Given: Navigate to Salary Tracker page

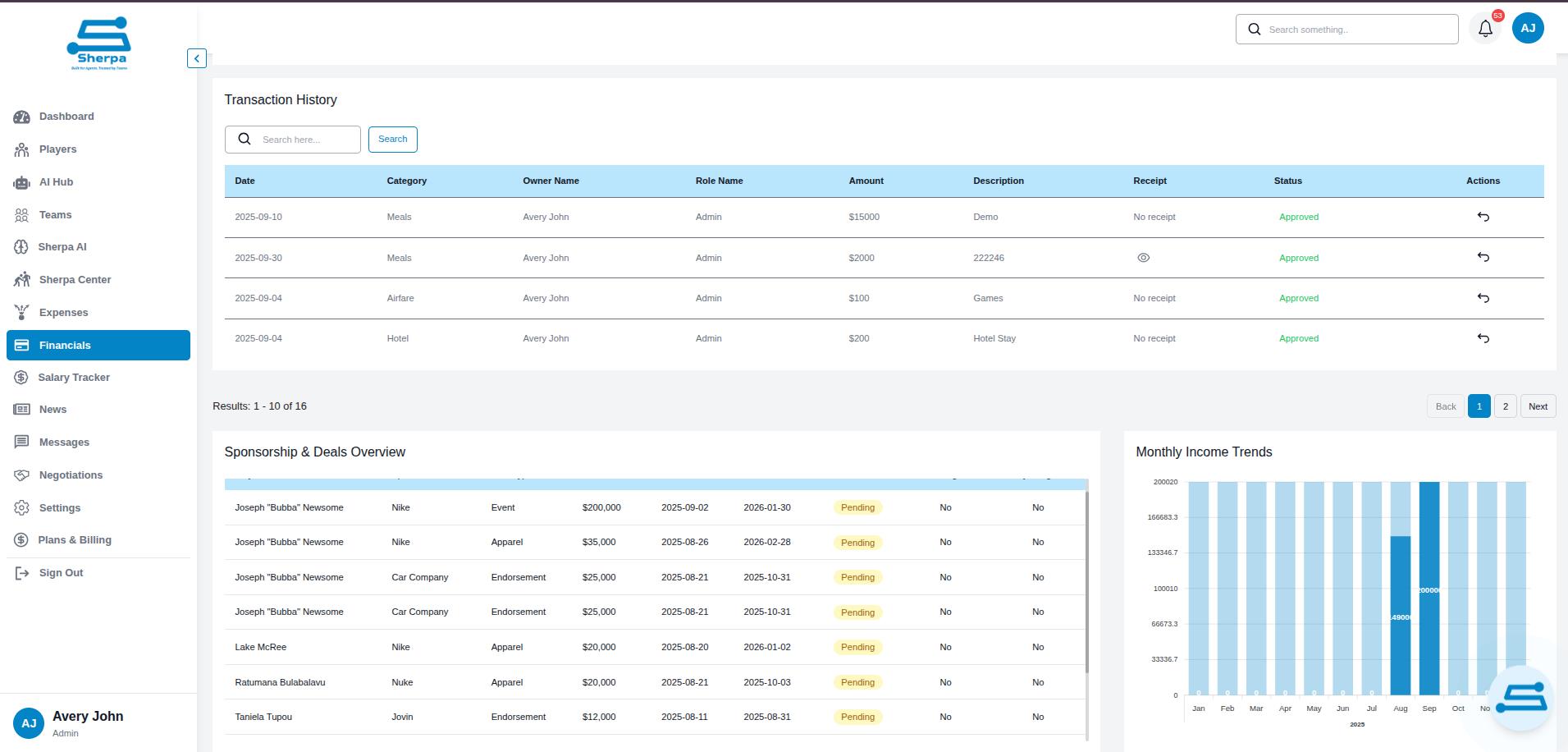Looking at the screenshot, I should tap(73, 378).
